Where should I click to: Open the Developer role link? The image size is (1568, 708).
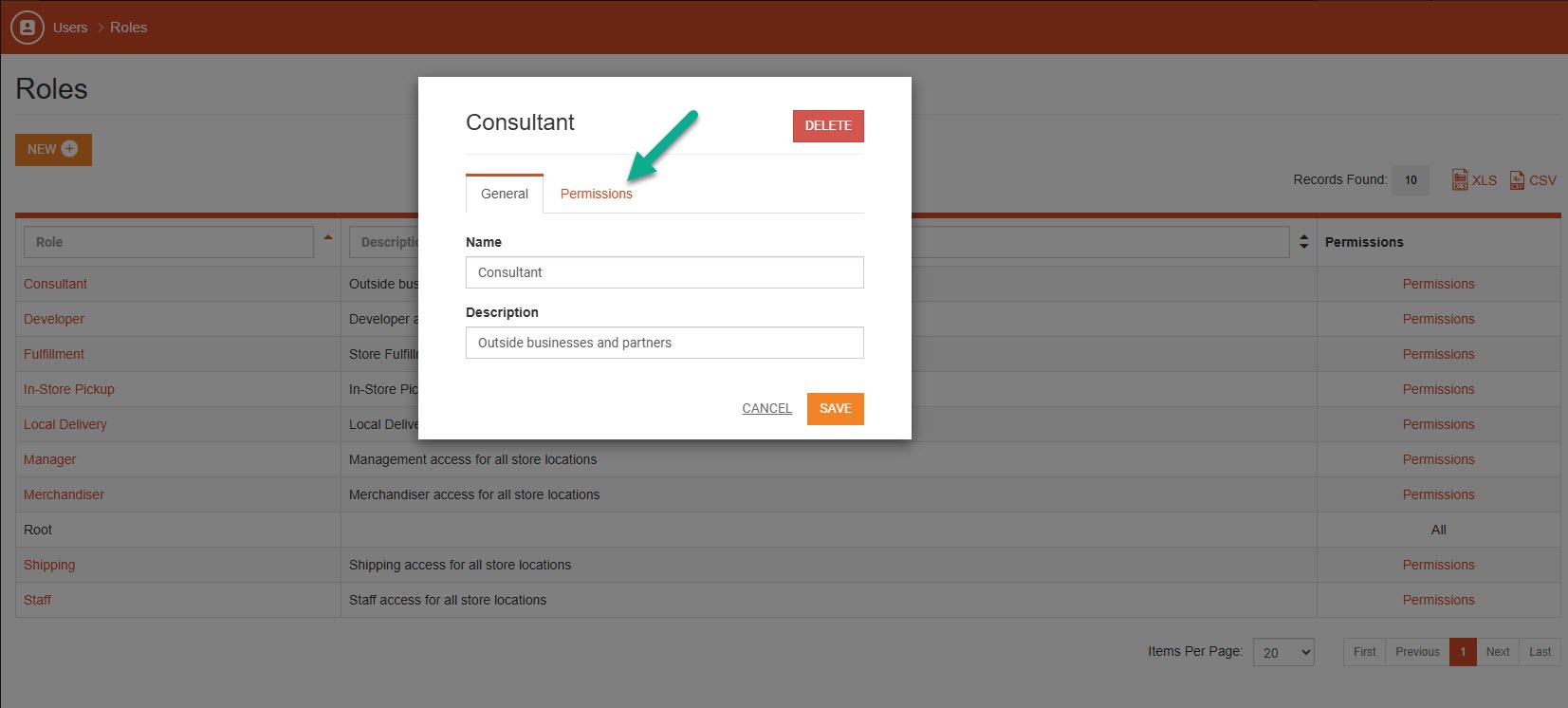54,319
